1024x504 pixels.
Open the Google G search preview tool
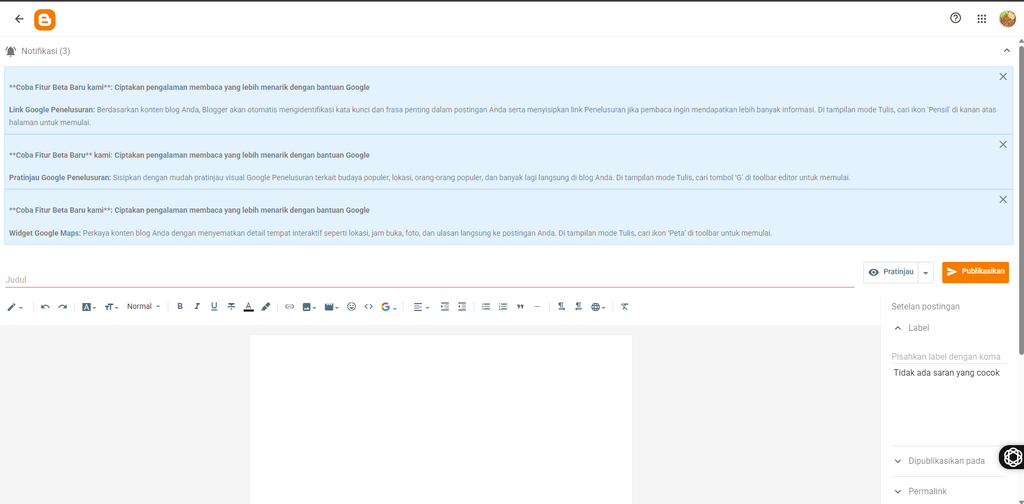point(389,307)
